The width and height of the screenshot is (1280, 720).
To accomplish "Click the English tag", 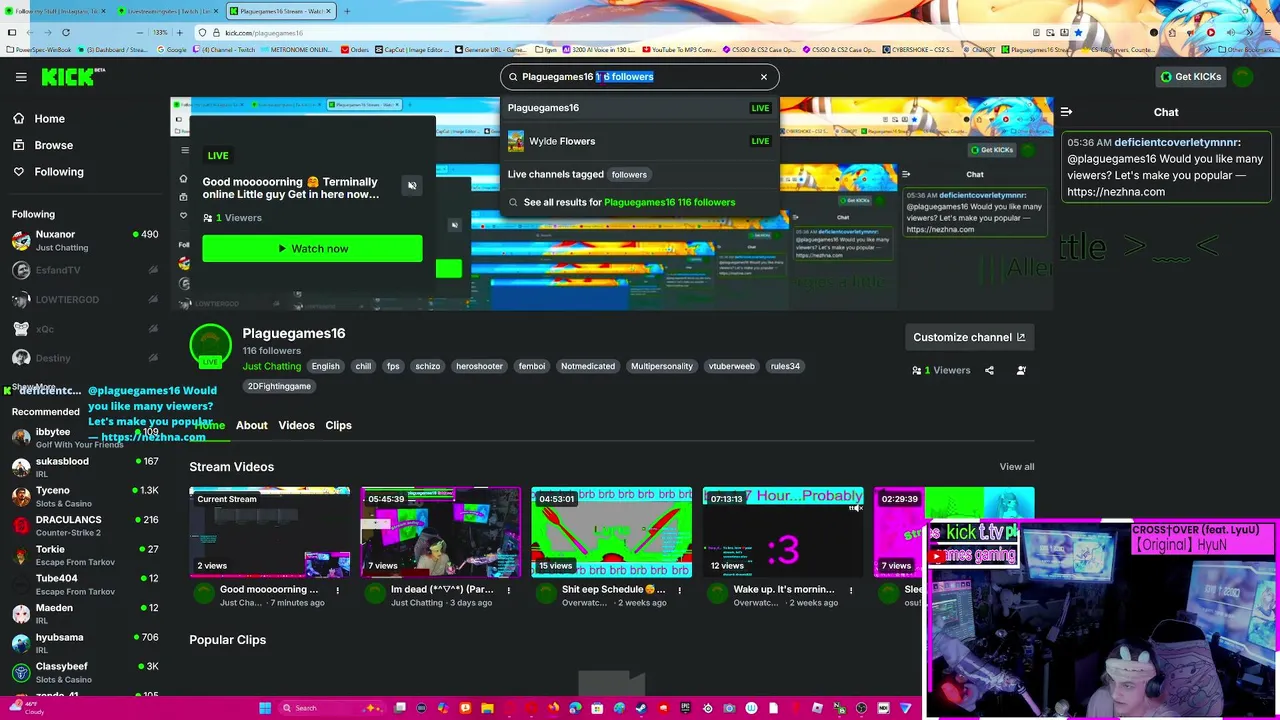I will click(325, 366).
